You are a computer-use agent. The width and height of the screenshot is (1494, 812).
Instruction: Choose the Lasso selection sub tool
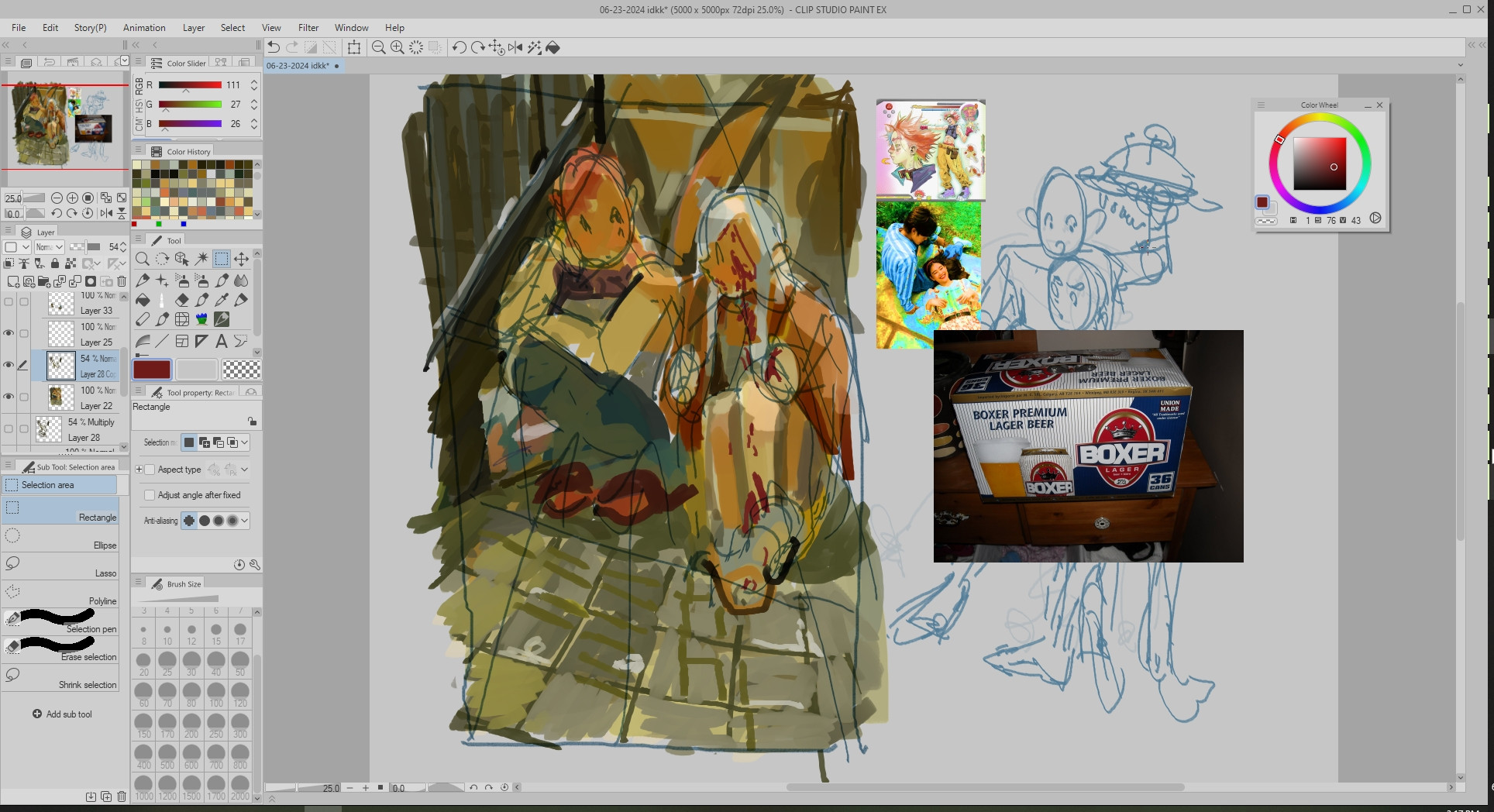point(60,567)
